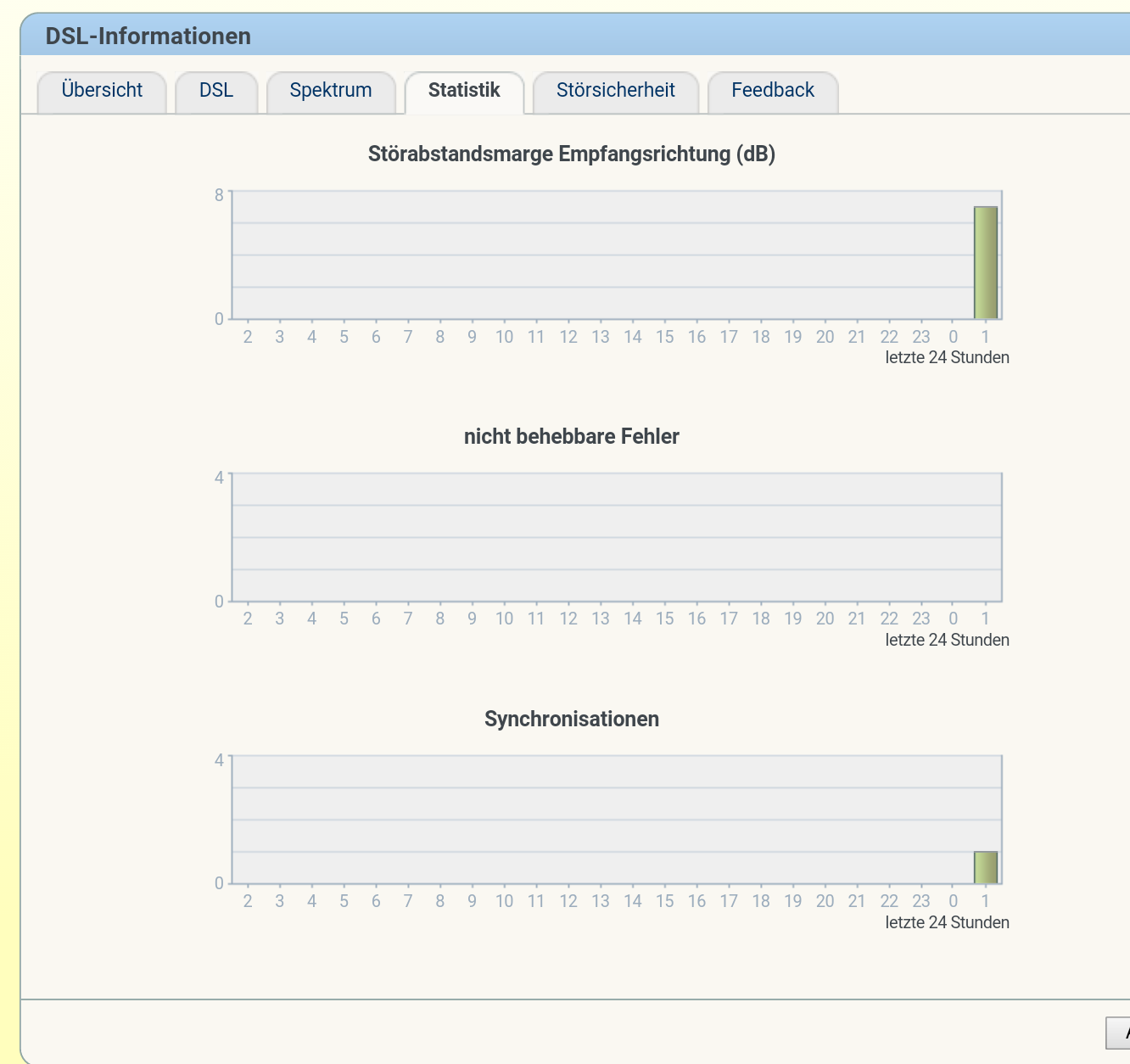The height and width of the screenshot is (1064, 1130).
Task: Click hour 23 label under nicht behebbare Fehler chart
Action: click(920, 619)
